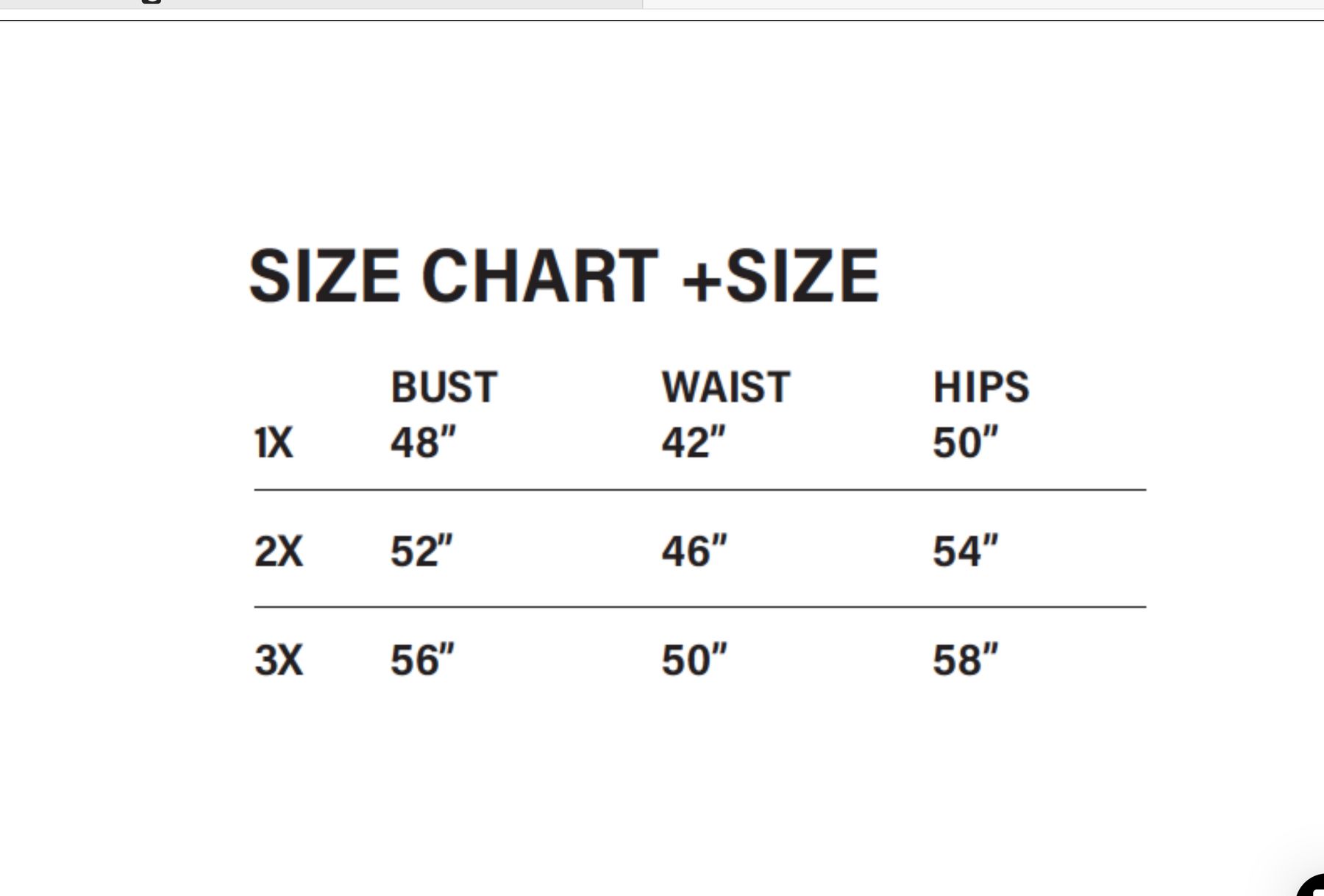Click the 1X hips value 50"

965,443
